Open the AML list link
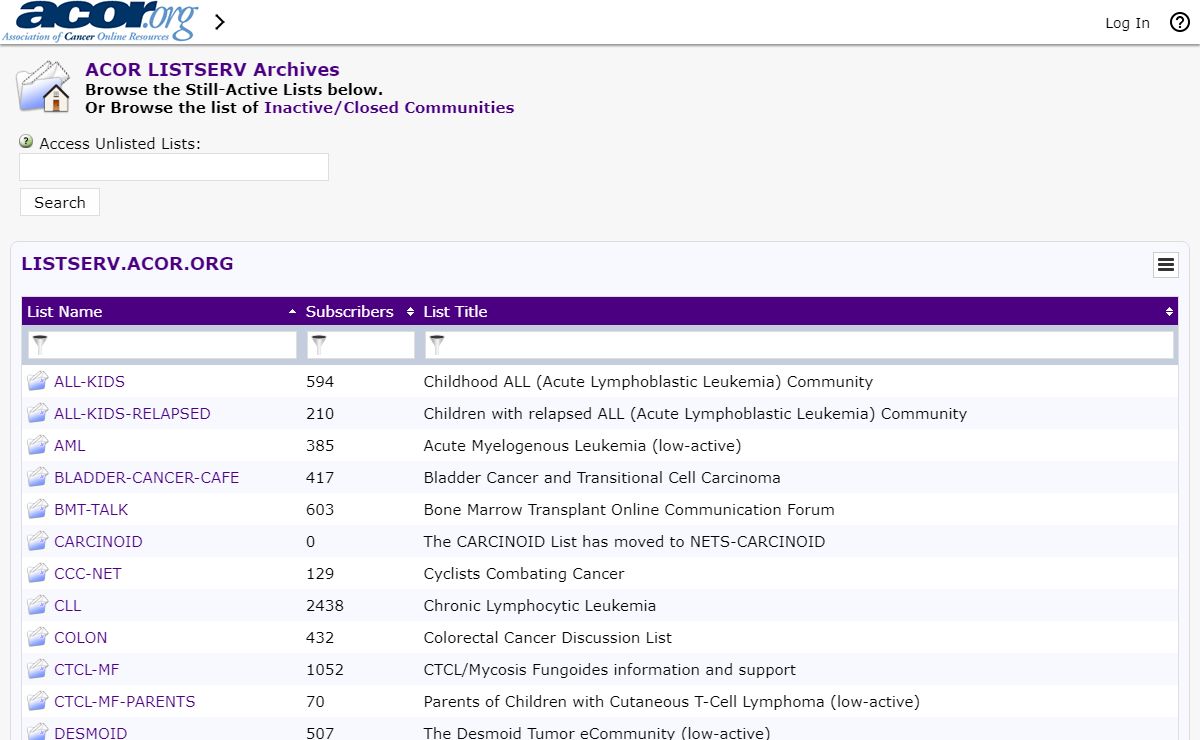This screenshot has width=1200, height=740. point(70,446)
